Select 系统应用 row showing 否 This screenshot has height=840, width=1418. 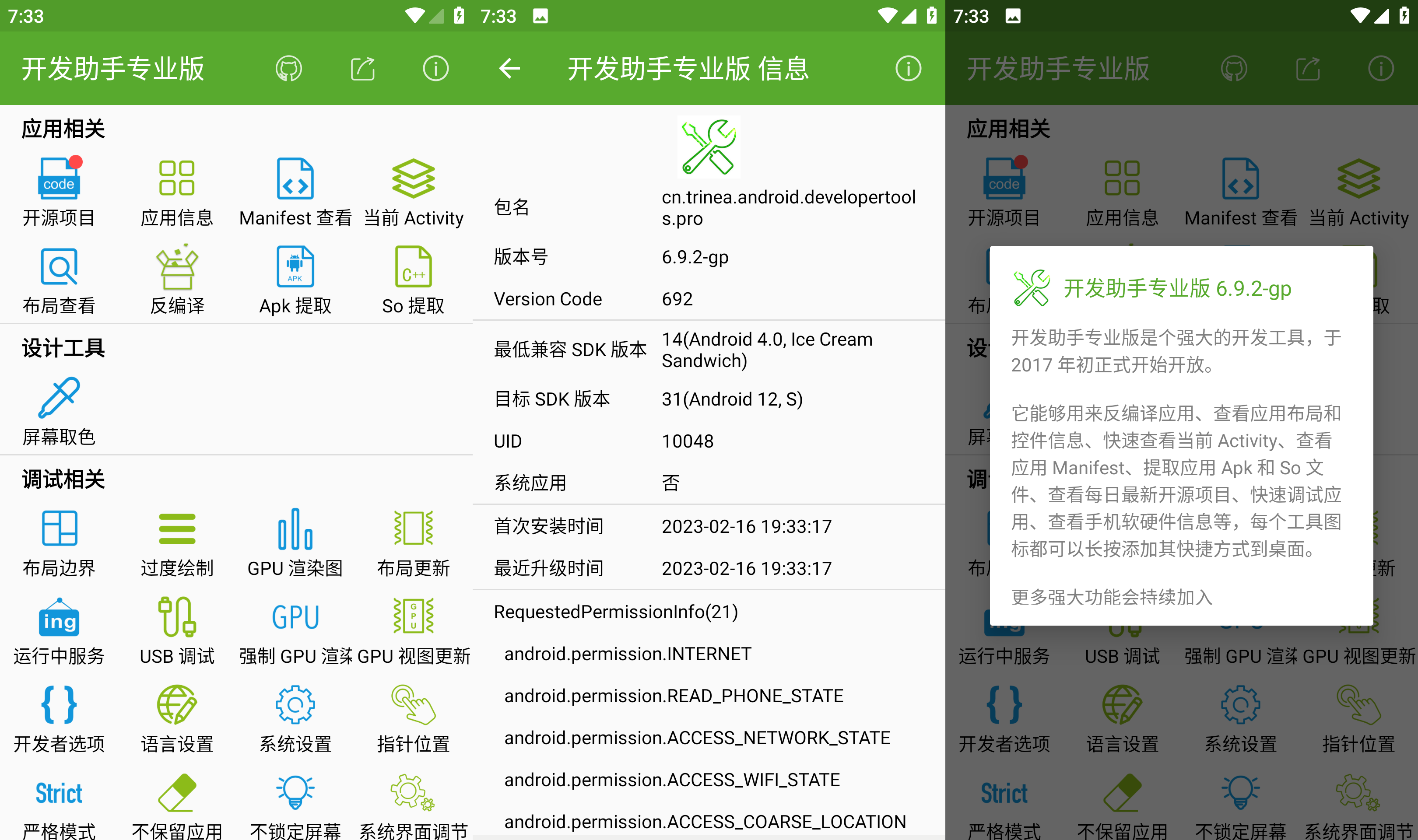click(709, 483)
